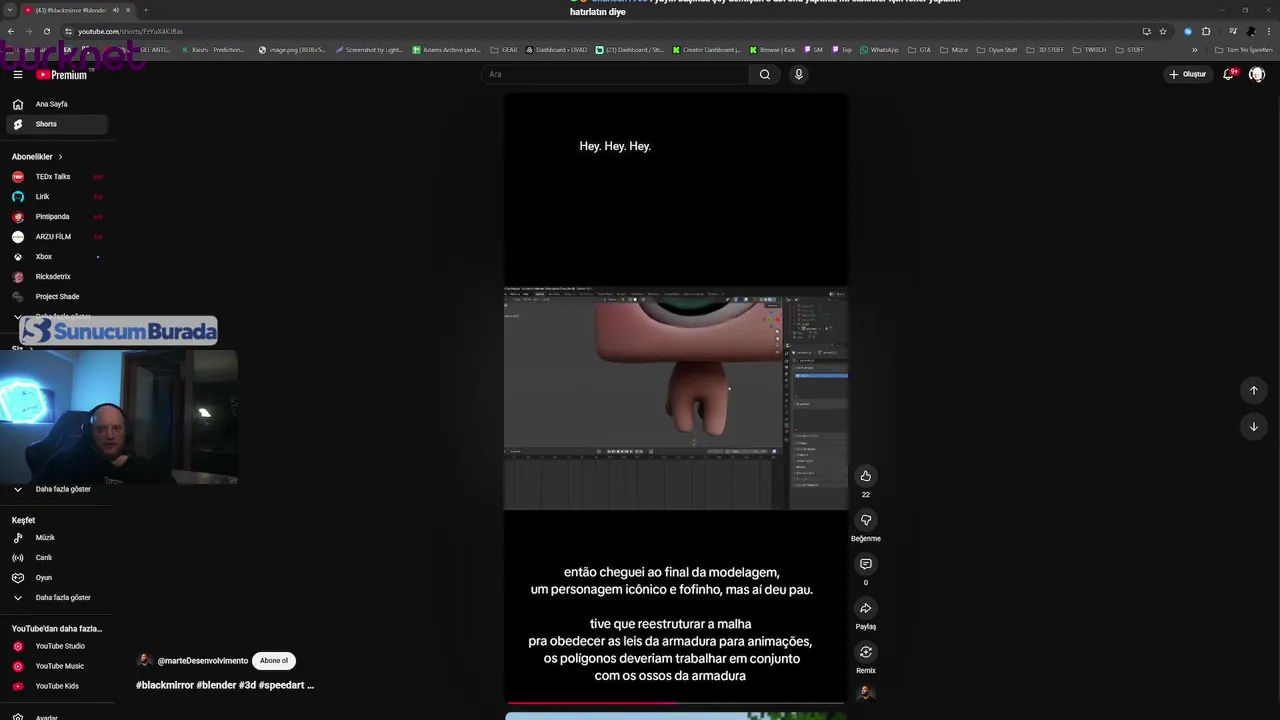The height and width of the screenshot is (720, 1280).
Task: Reload the page
Action: pyautogui.click(x=47, y=31)
